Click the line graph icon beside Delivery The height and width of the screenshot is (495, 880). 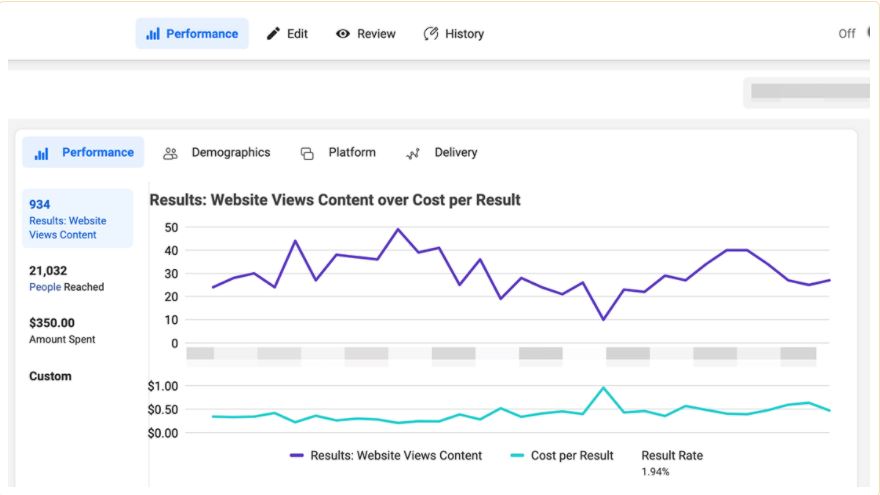(x=413, y=154)
